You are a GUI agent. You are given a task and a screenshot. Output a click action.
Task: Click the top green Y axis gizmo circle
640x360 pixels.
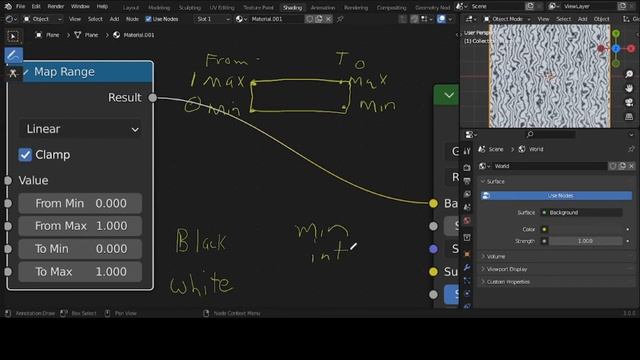pyautogui.click(x=616, y=33)
